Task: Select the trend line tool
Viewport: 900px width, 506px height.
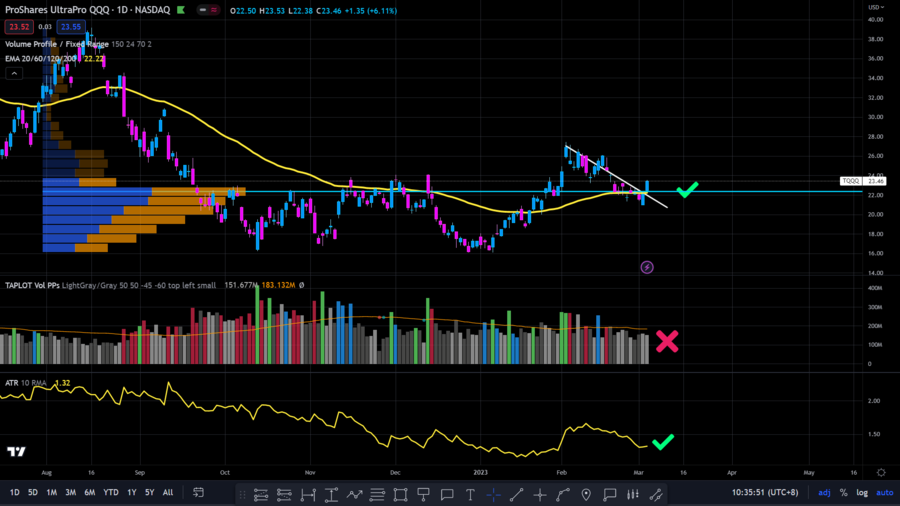Action: pyautogui.click(x=517, y=495)
